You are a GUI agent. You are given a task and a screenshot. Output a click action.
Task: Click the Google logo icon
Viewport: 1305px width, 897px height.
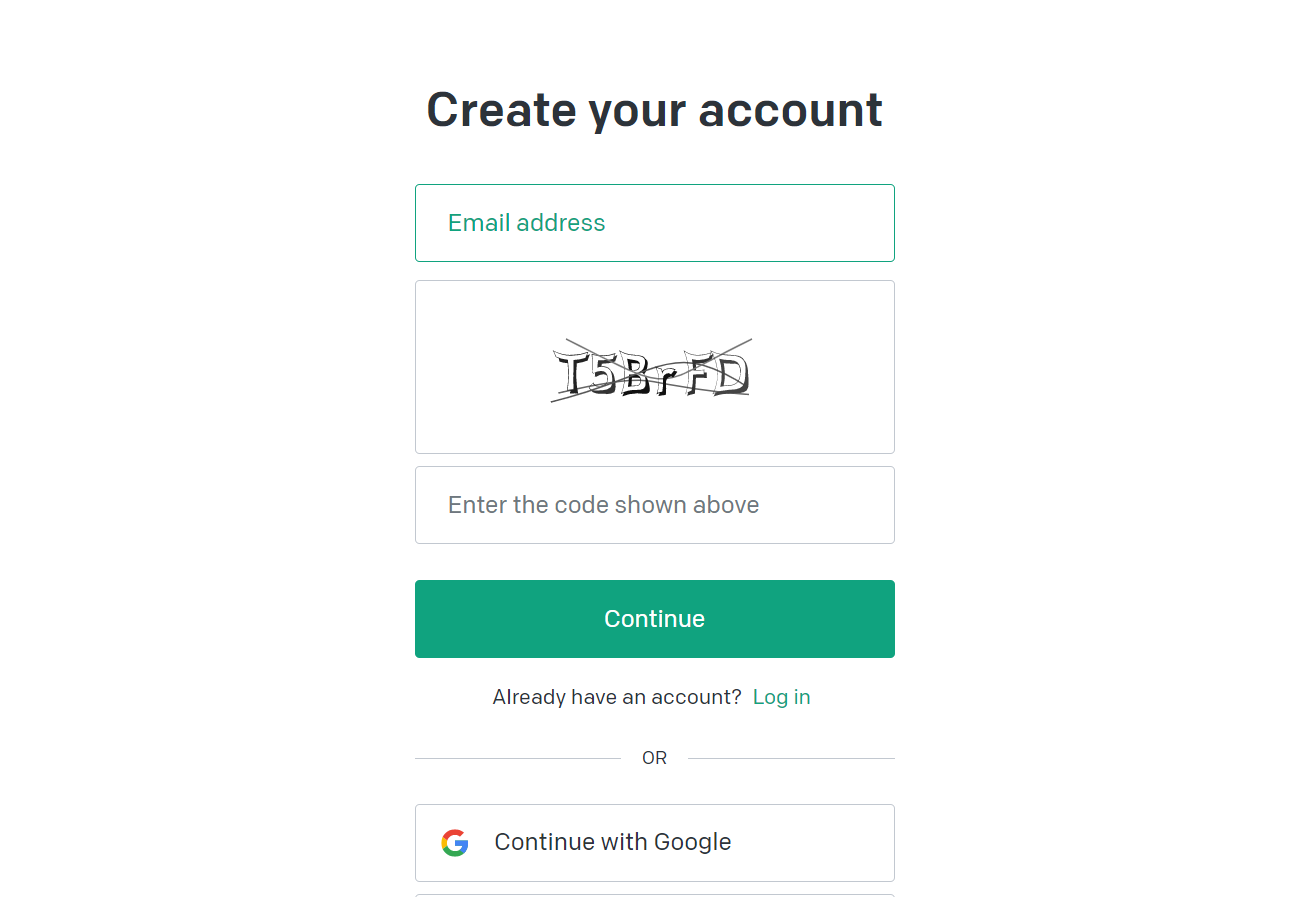point(455,843)
